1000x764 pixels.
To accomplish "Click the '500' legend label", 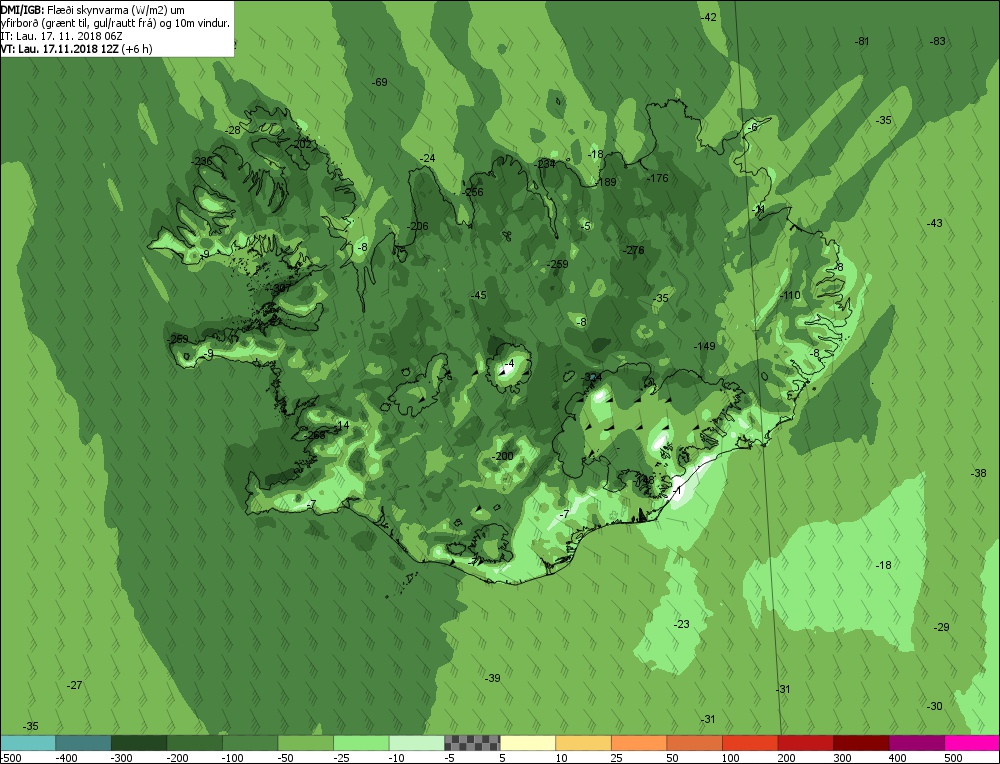I will coord(953,758).
